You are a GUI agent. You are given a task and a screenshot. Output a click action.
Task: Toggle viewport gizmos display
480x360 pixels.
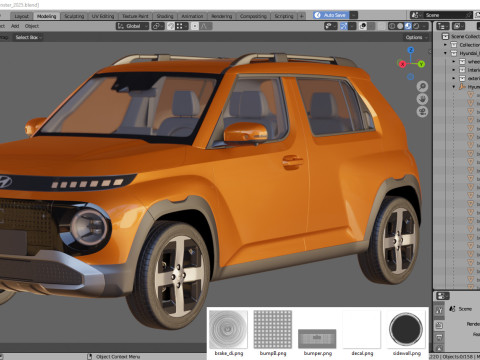344,26
